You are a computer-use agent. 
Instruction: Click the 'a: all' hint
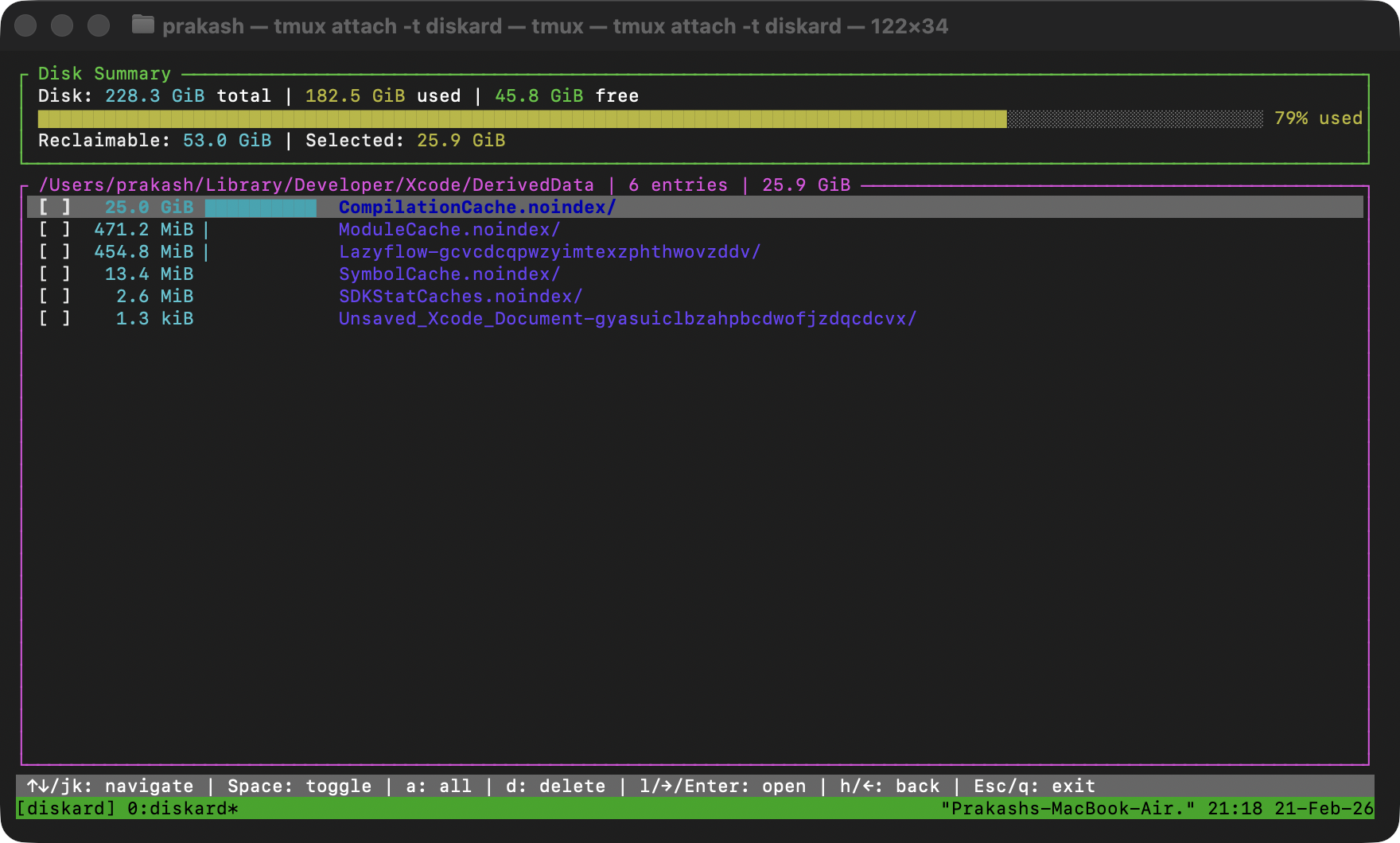(438, 786)
